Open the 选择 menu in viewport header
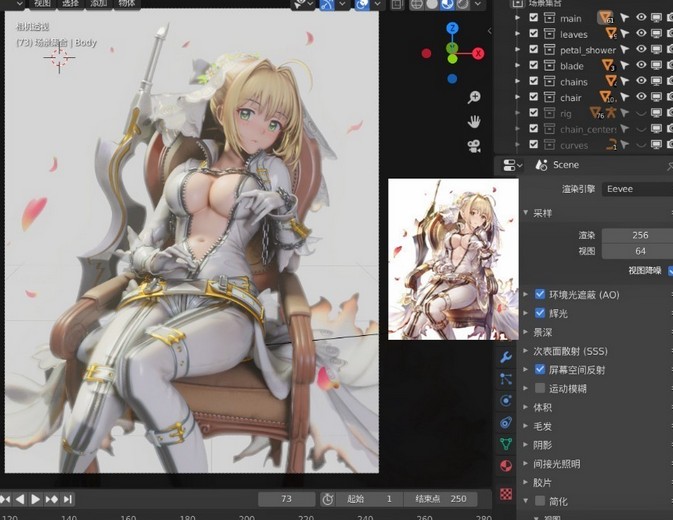 click(70, 4)
